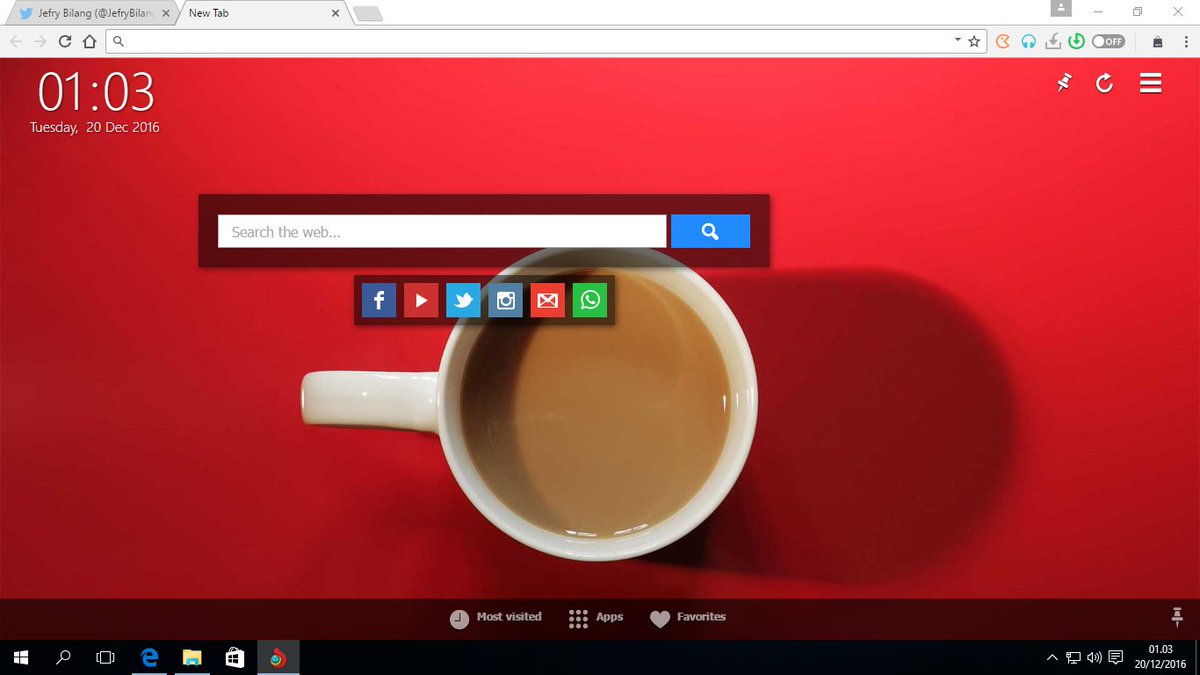
Task: Open the email envelope shortcut icon
Action: [548, 300]
